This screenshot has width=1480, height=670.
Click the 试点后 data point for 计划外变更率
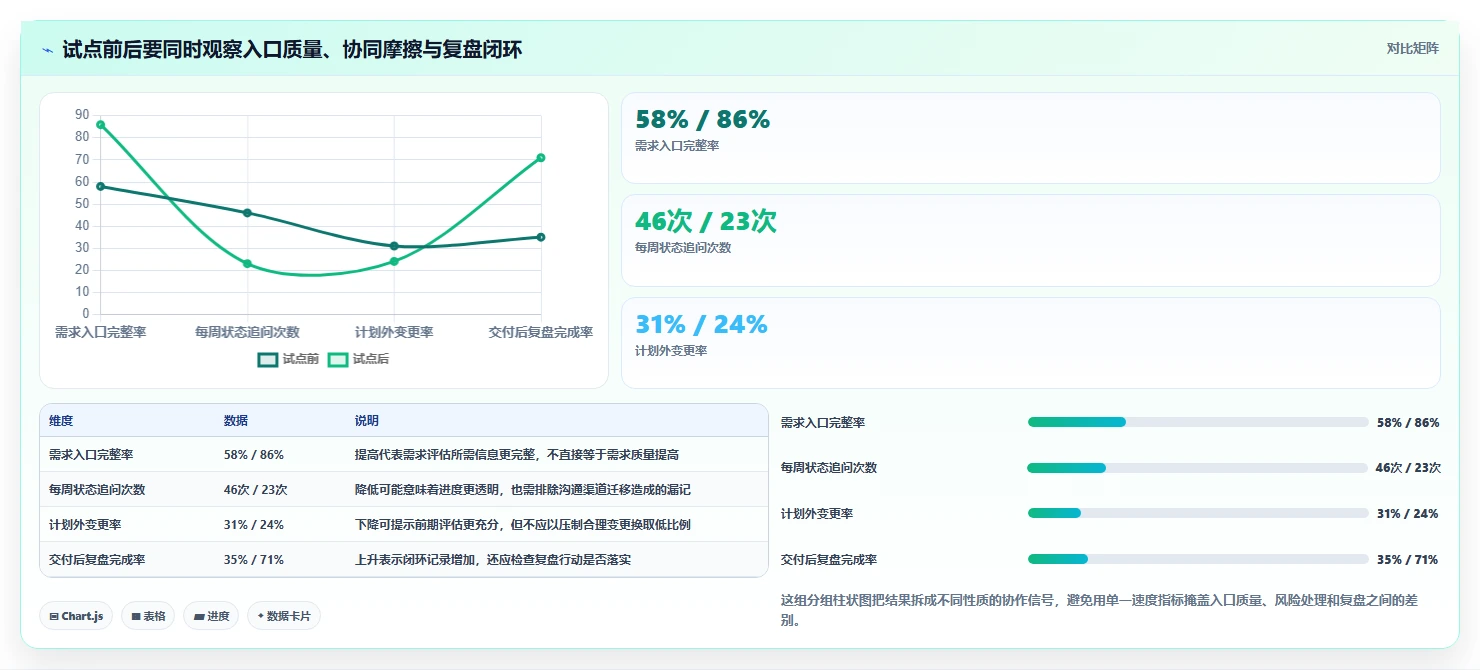coord(394,262)
